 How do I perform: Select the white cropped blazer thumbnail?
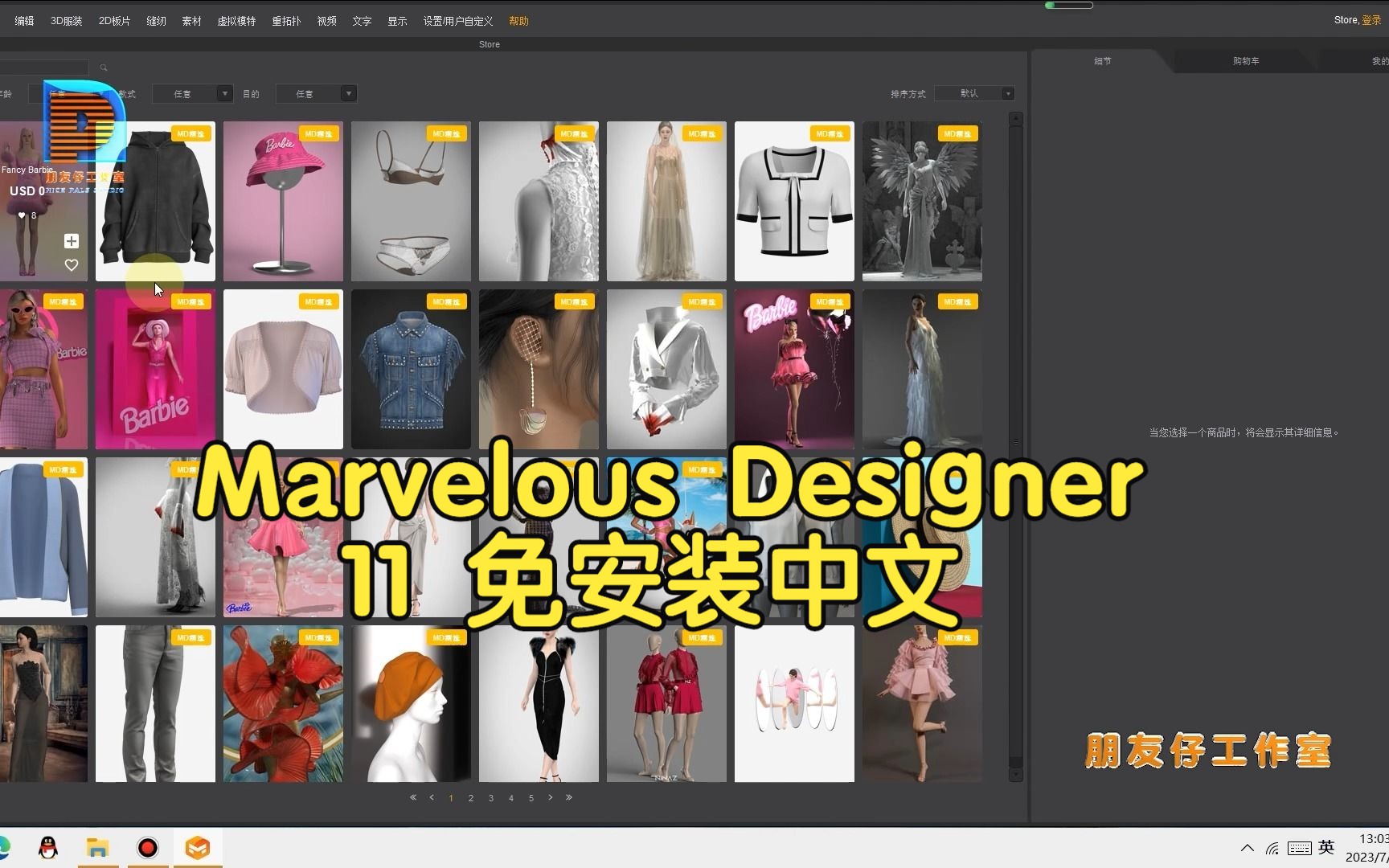(x=666, y=369)
